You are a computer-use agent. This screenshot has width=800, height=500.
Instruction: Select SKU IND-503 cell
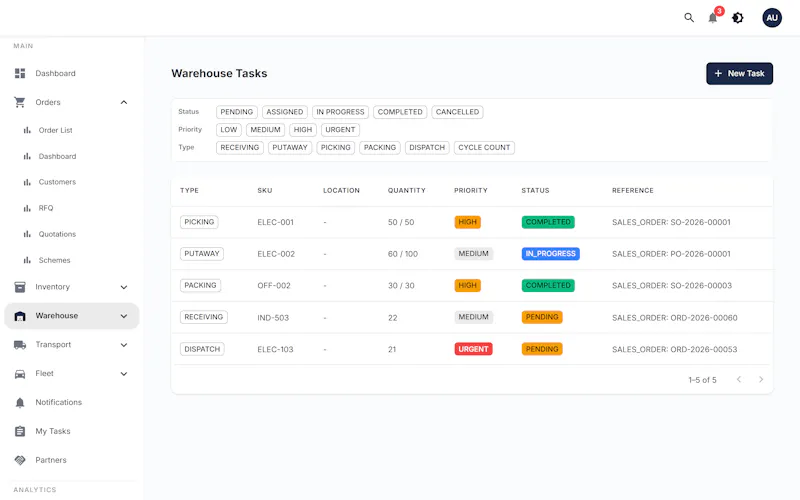pos(273,318)
